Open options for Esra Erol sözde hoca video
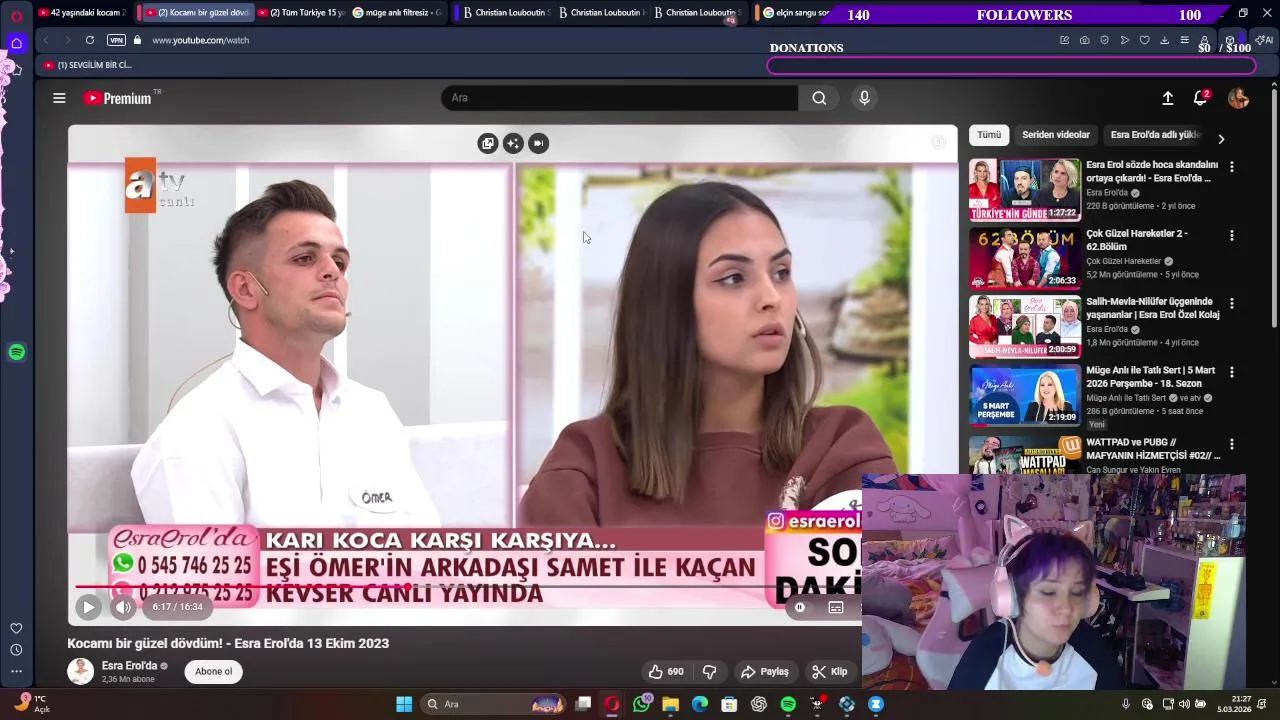 (x=1232, y=167)
